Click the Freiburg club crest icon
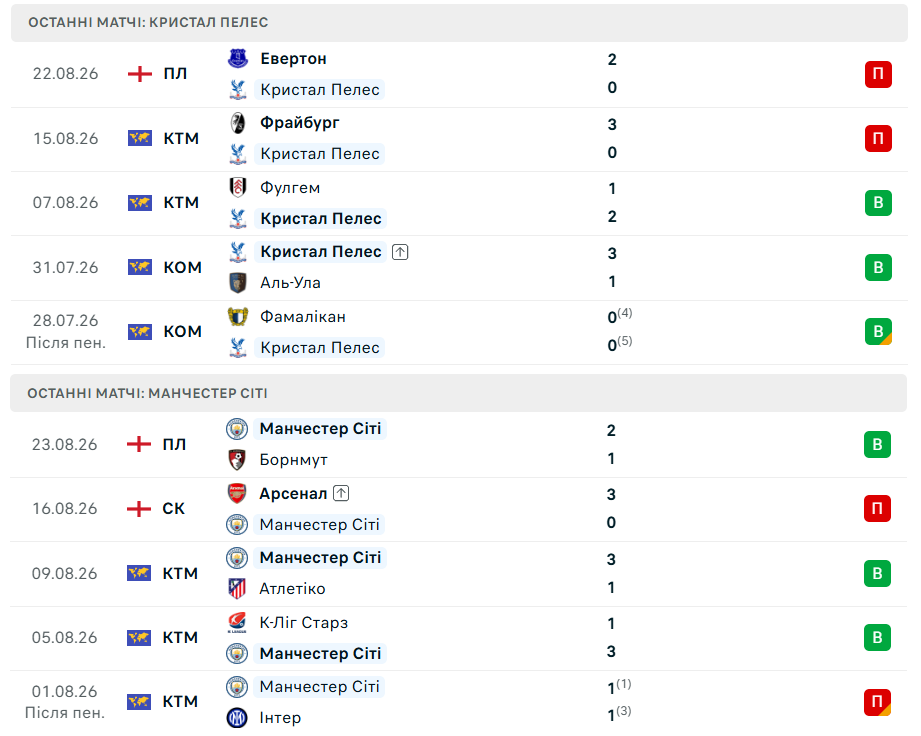 [238, 123]
